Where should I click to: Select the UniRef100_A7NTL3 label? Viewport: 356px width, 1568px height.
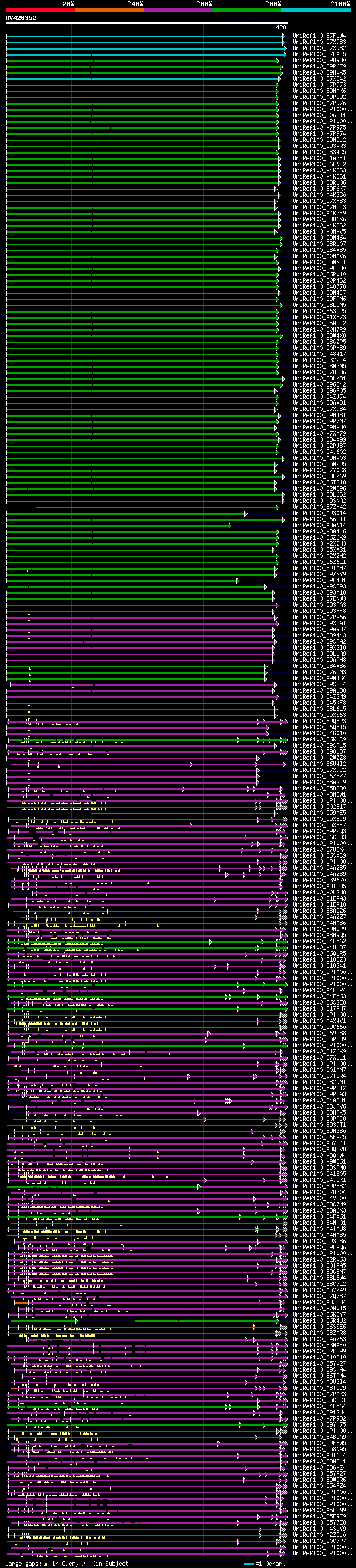[319, 207]
